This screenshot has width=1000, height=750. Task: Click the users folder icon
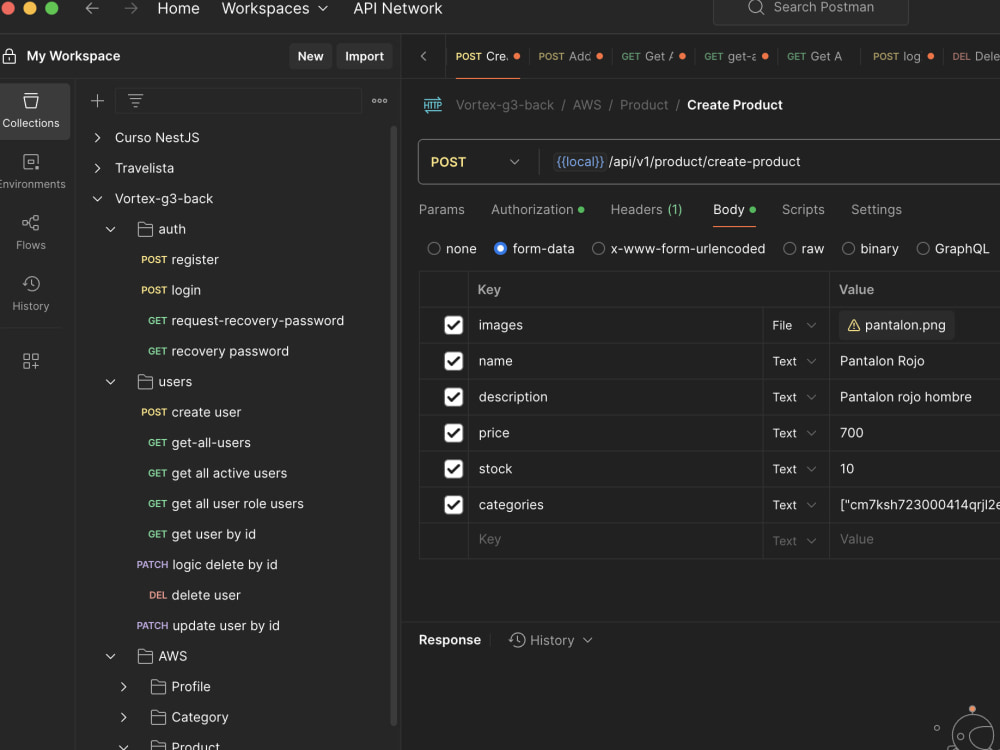pyautogui.click(x=145, y=381)
